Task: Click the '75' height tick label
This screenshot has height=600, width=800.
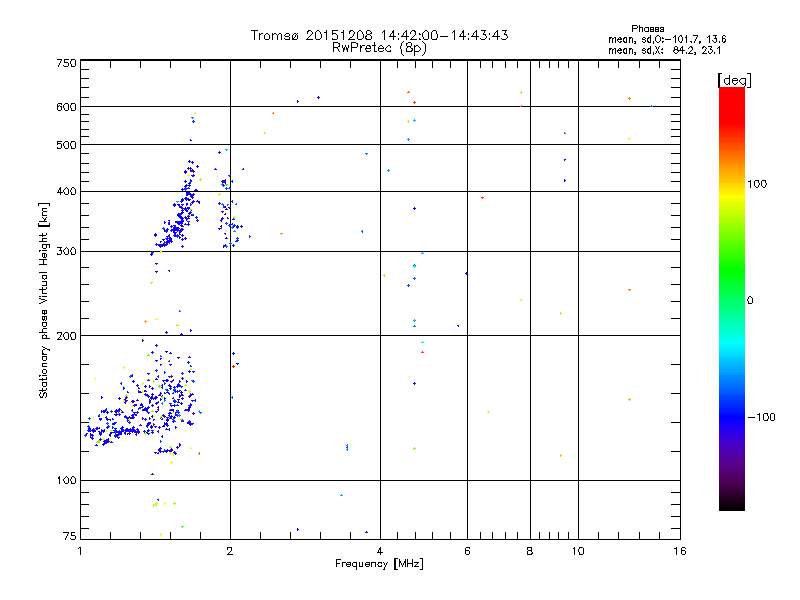Action: click(70, 536)
